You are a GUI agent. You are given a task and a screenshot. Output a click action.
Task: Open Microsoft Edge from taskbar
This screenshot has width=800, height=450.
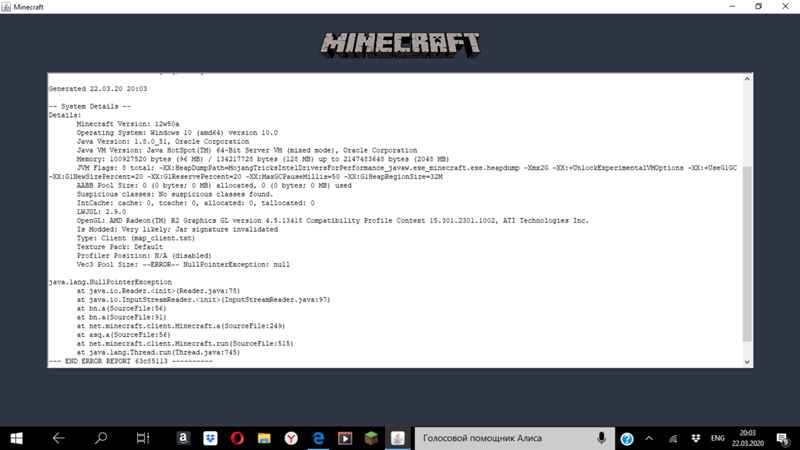coord(318,438)
